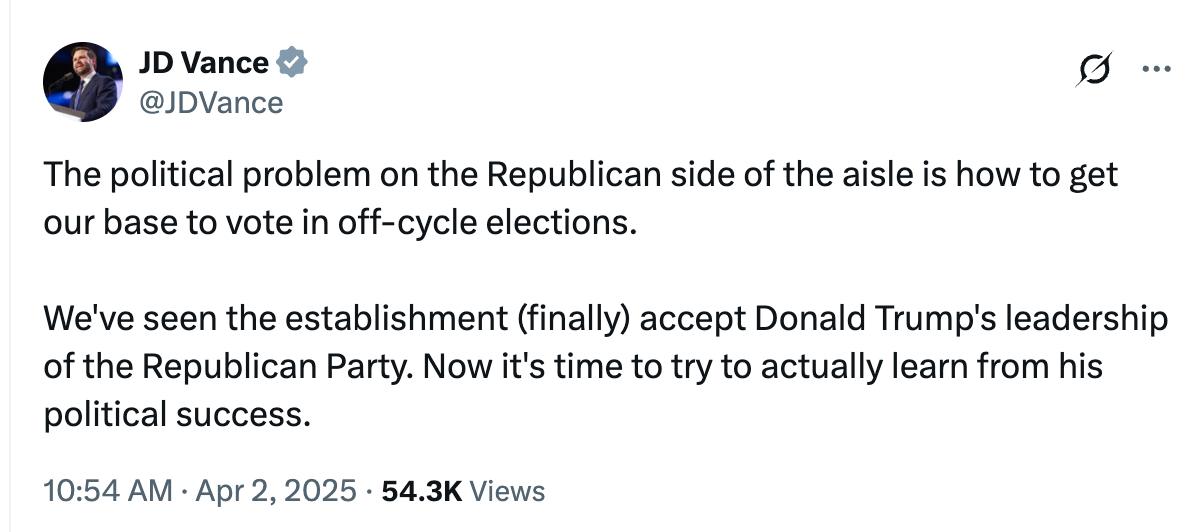Click the Views label
Viewport: 1188px width, 532px height.
click(x=507, y=491)
